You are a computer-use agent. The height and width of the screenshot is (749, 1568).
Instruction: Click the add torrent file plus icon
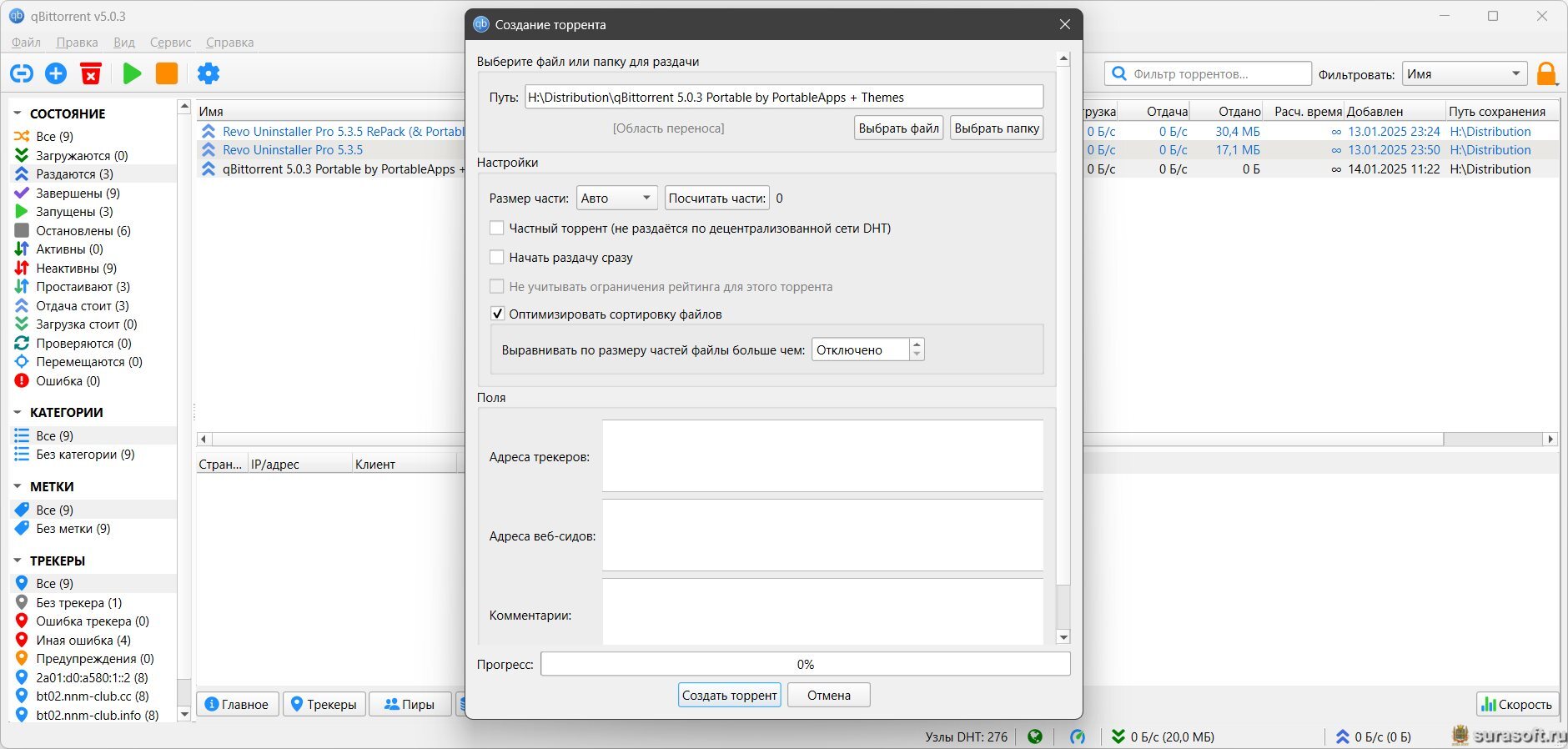(56, 73)
